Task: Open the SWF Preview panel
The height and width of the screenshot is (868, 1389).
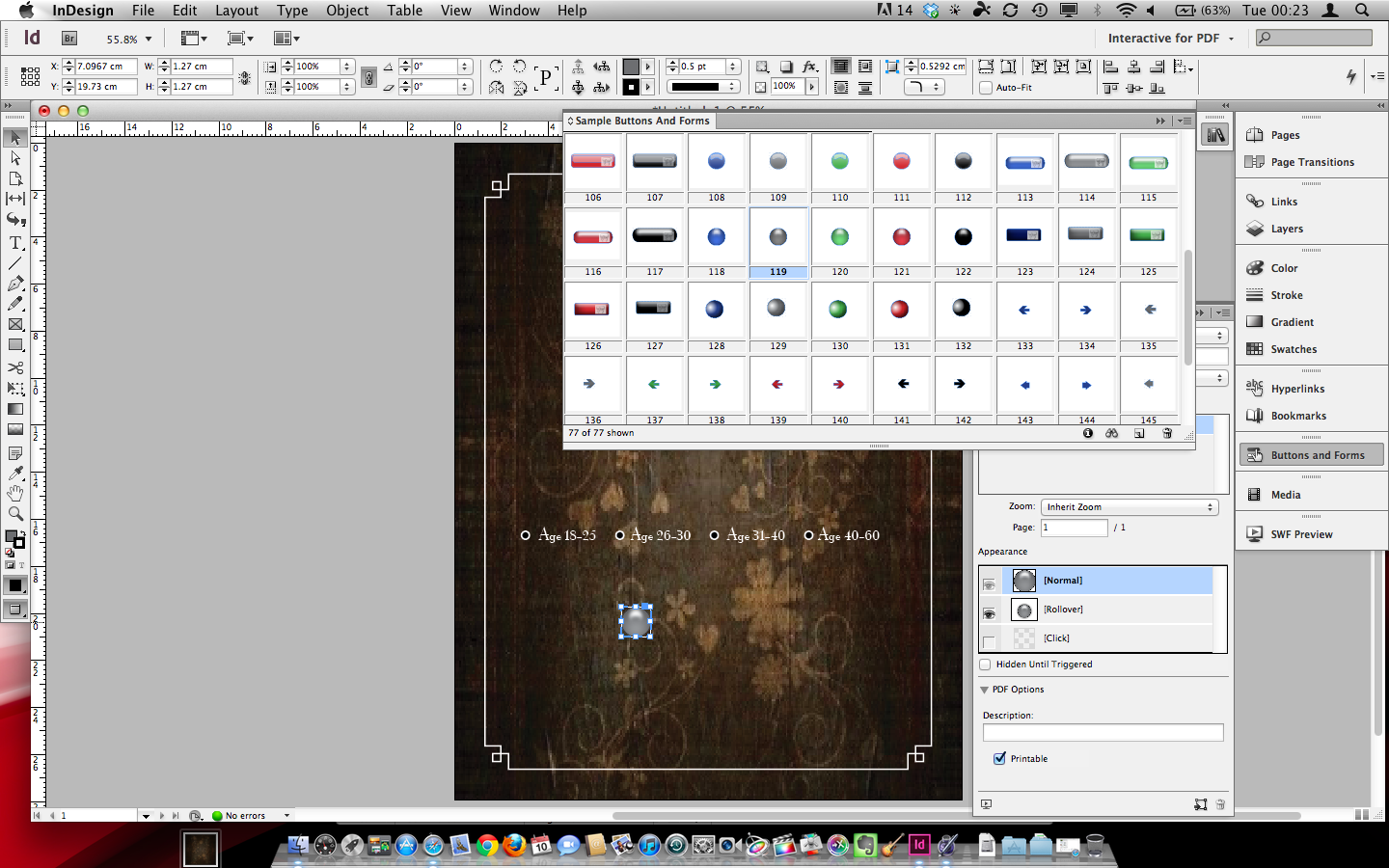Action: (1300, 534)
